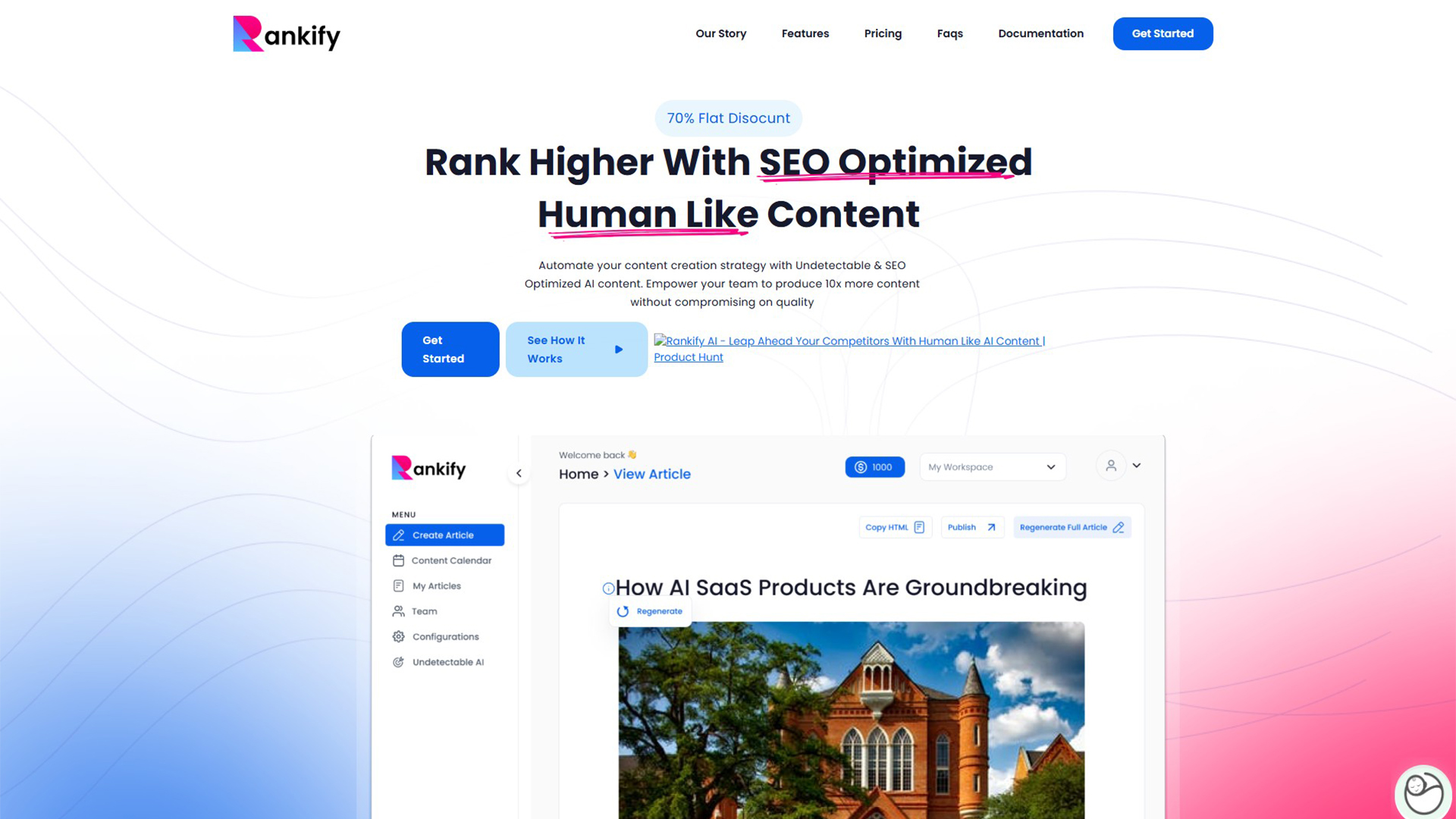Click the Regenerate circular arrow icon
The width and height of the screenshot is (1456, 819).
623,611
